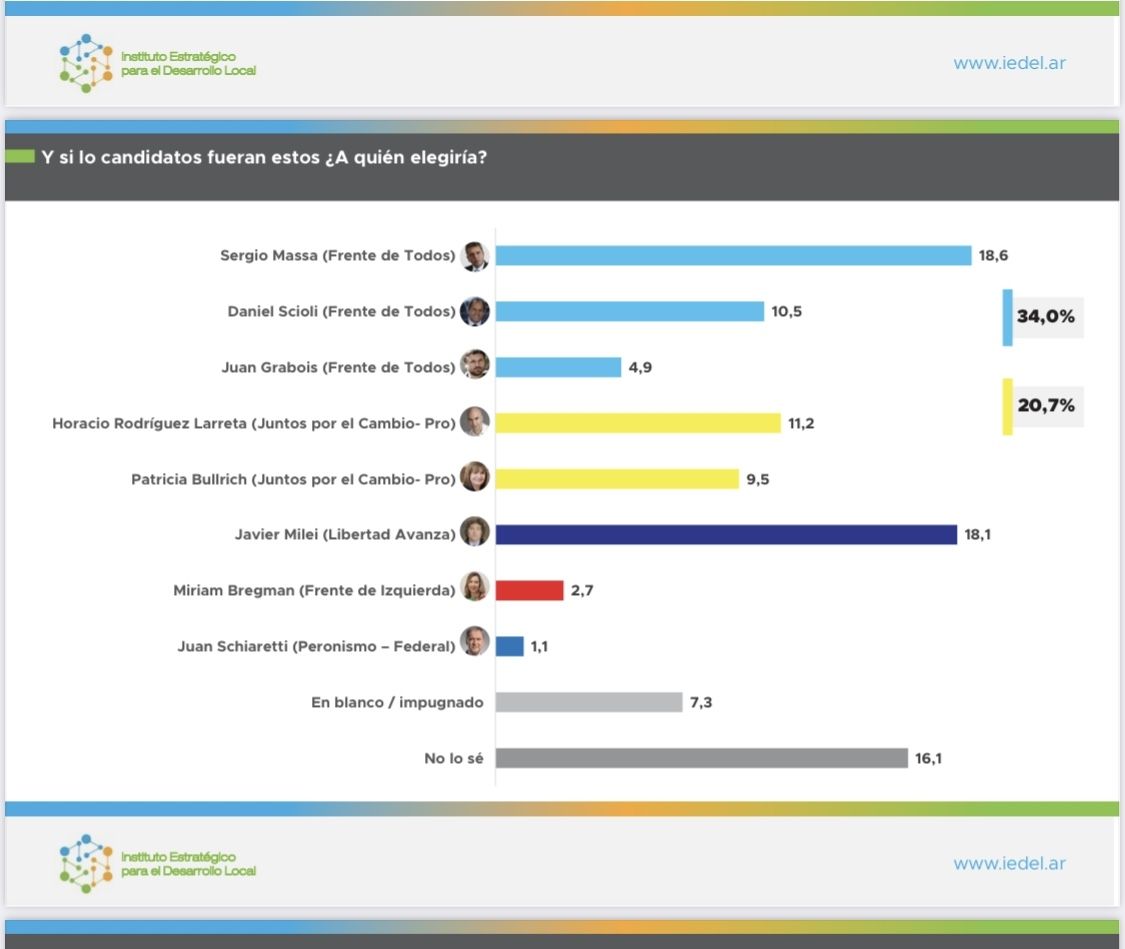
Task: Select the photo beside the Javier Milei label
Action: (474, 534)
